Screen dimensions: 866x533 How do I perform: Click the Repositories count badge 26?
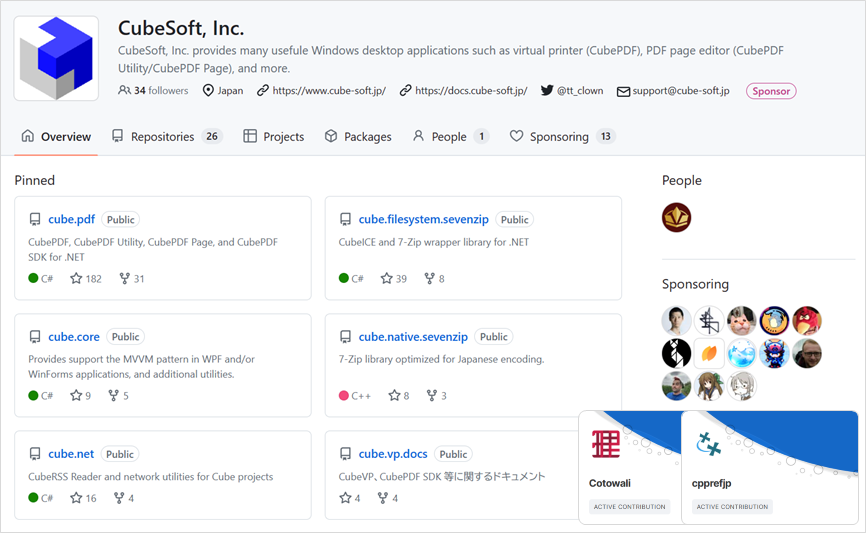[x=212, y=136]
